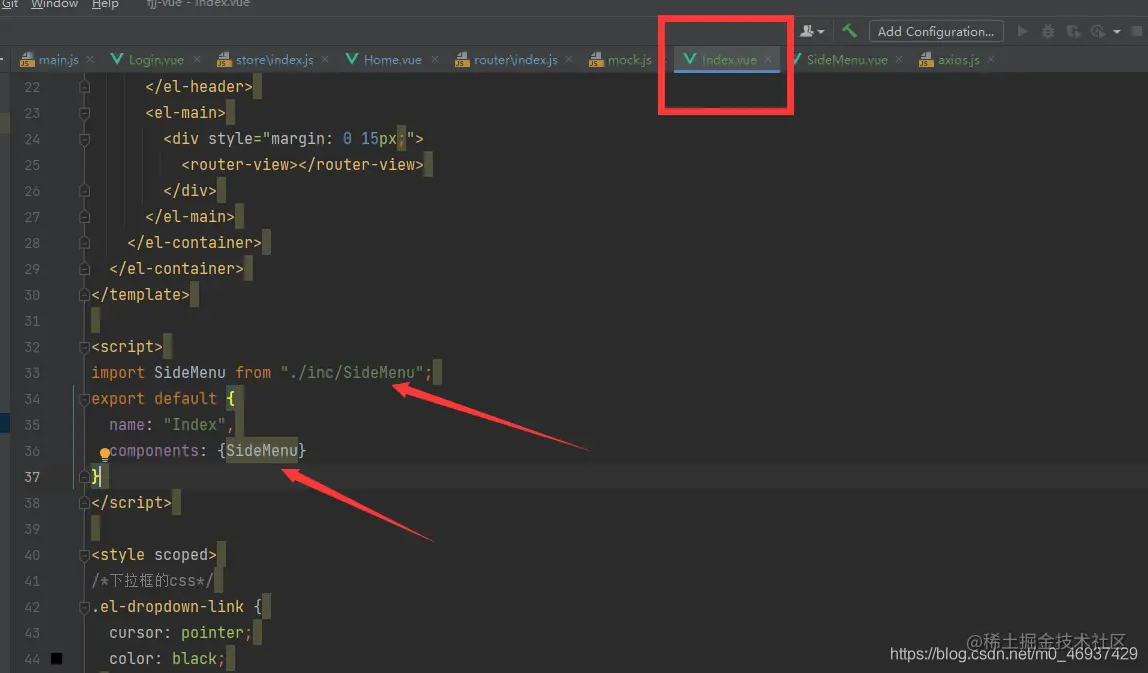Switch to the Home.vue tab
The image size is (1148, 673).
click(392, 60)
